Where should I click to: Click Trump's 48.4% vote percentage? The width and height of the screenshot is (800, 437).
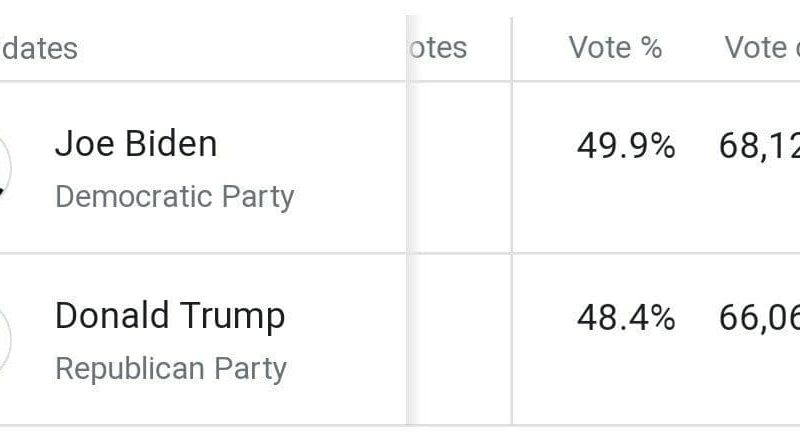626,318
